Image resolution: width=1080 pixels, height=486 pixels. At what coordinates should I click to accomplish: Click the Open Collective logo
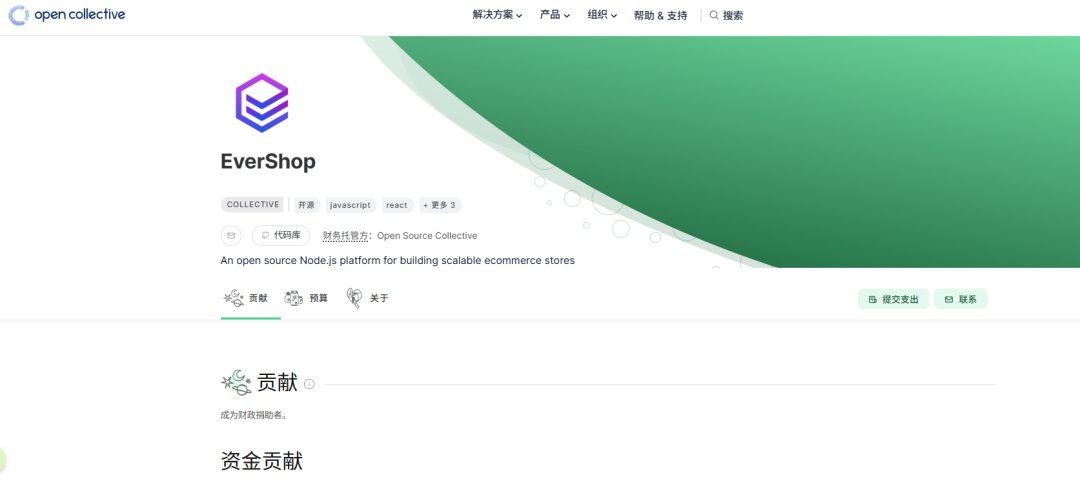click(x=67, y=15)
